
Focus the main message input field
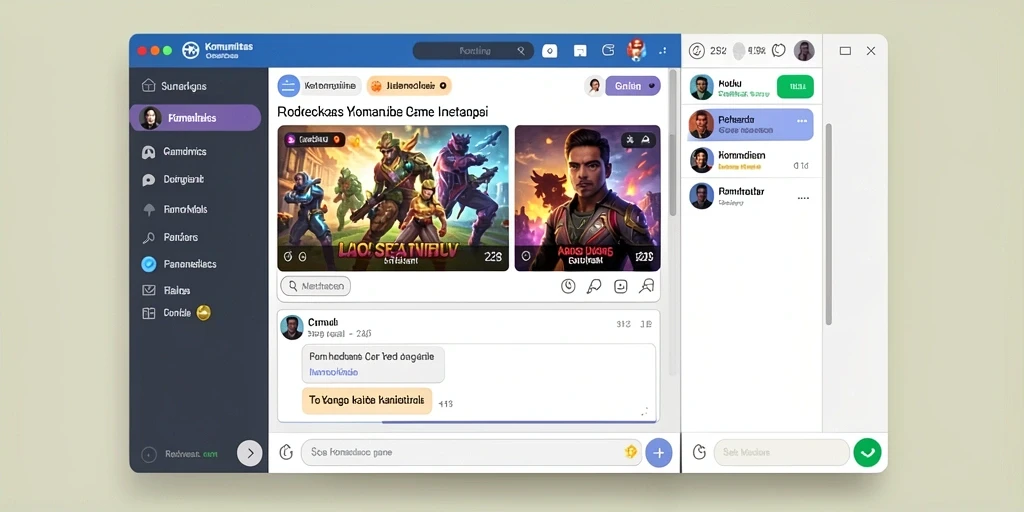[471, 452]
